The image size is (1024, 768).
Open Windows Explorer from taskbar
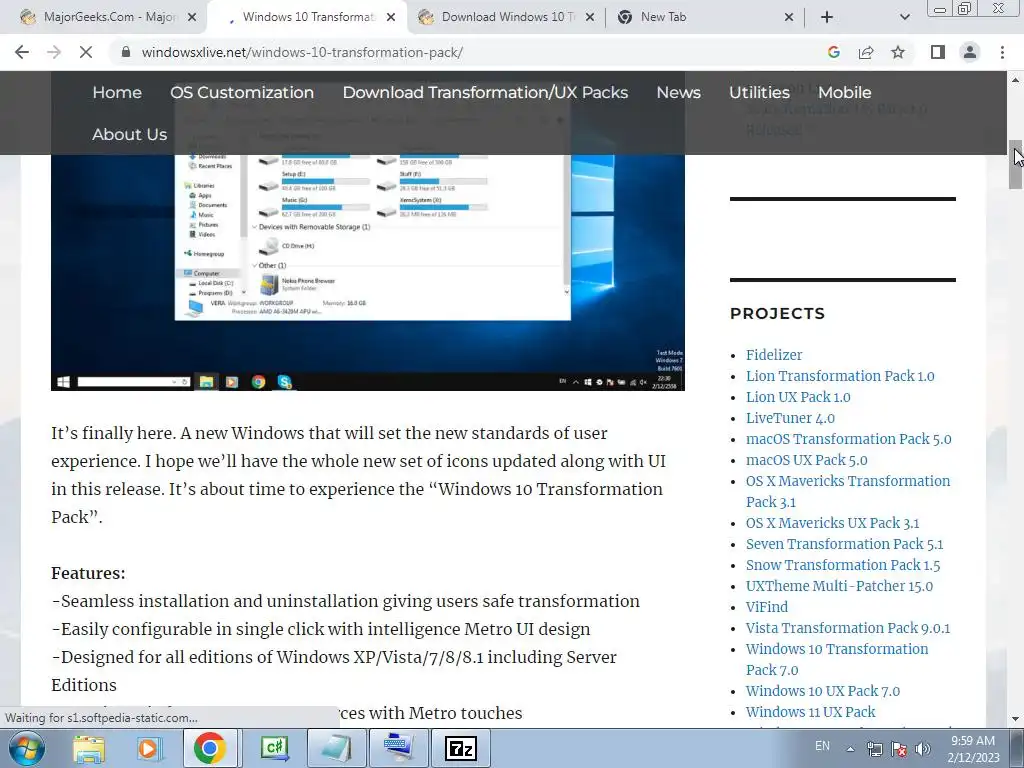point(88,748)
